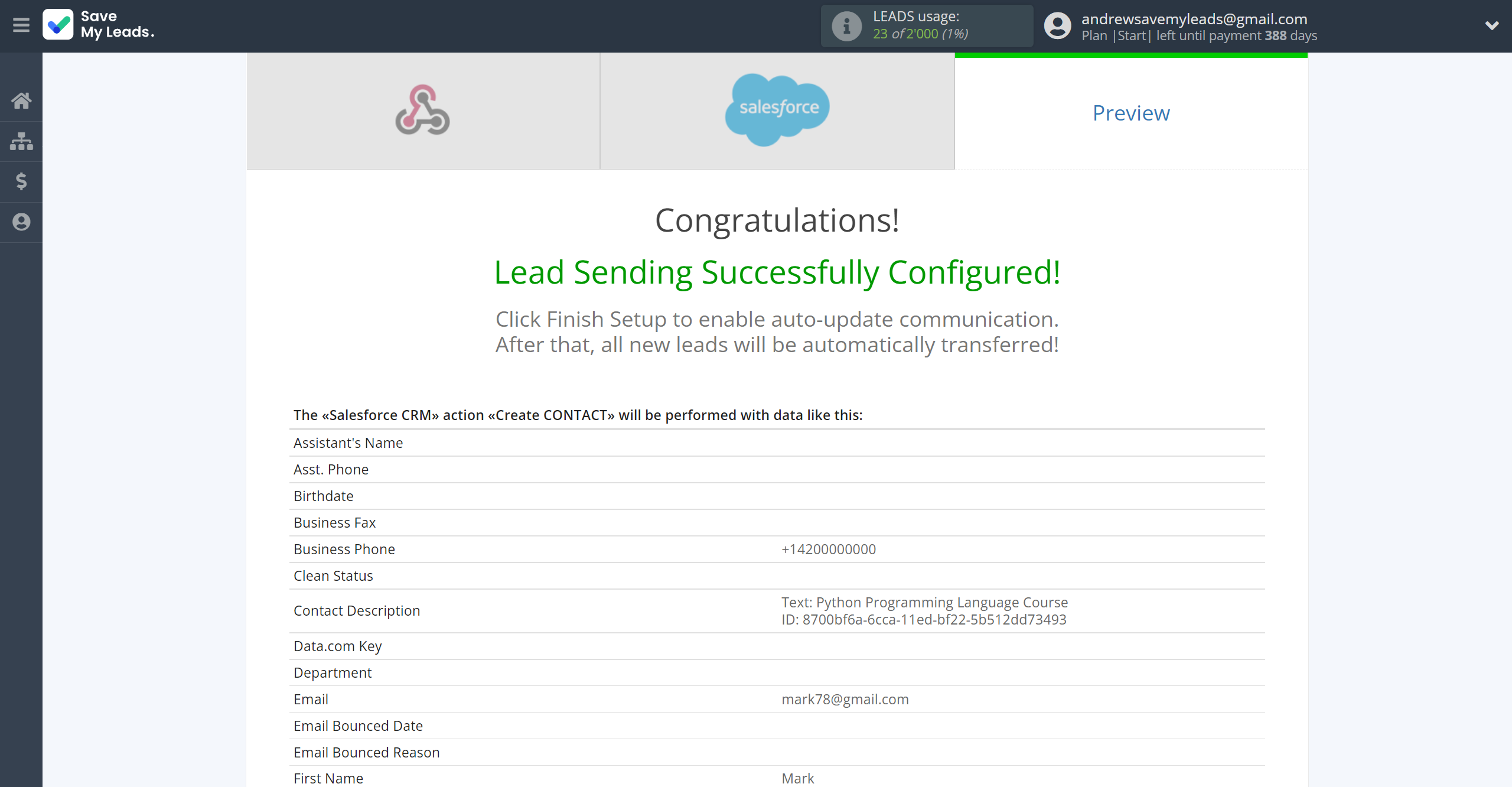Click the Contact Description label
This screenshot has width=1512, height=787.
click(357, 610)
